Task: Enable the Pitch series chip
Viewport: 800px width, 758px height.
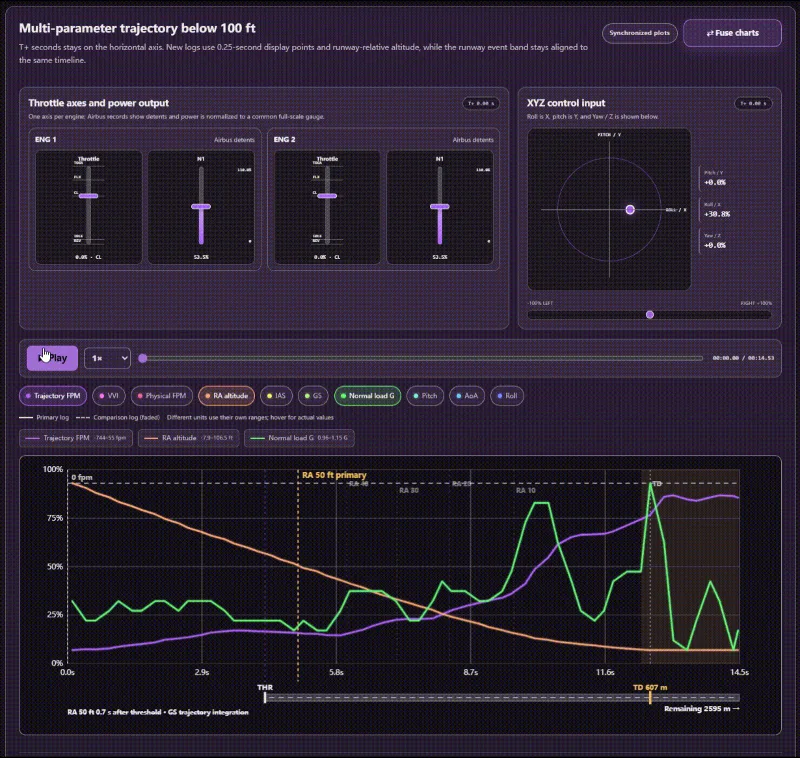Action: coord(425,396)
